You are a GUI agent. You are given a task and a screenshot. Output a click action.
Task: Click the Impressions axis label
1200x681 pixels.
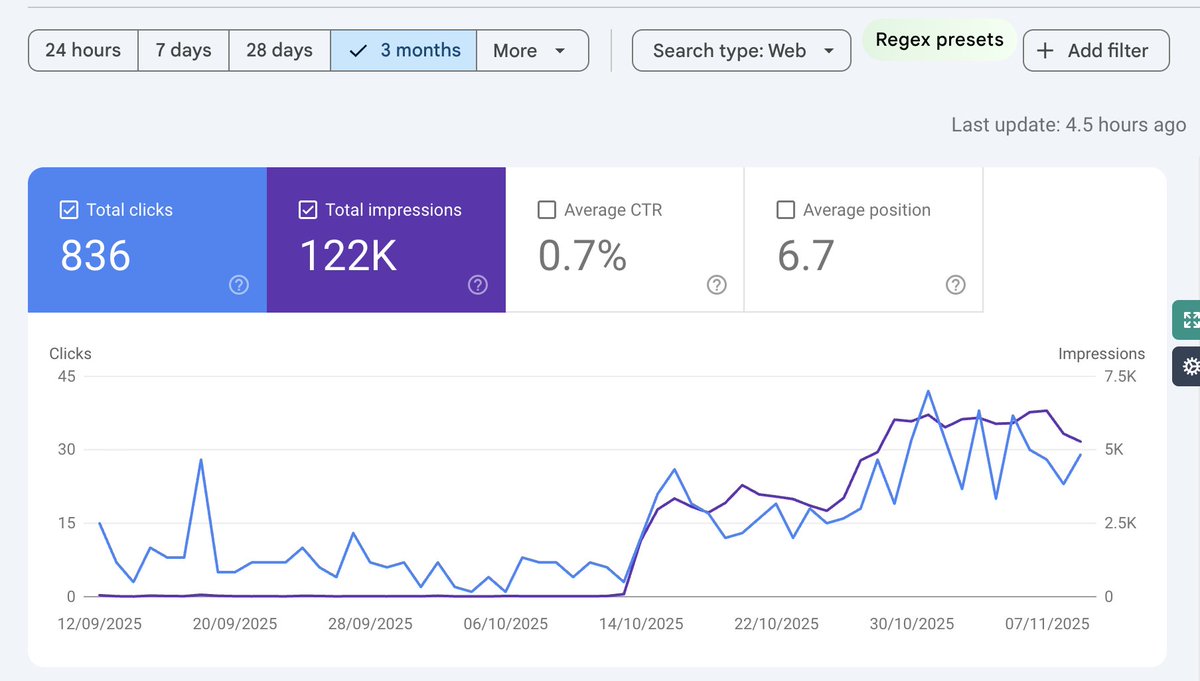point(1102,353)
